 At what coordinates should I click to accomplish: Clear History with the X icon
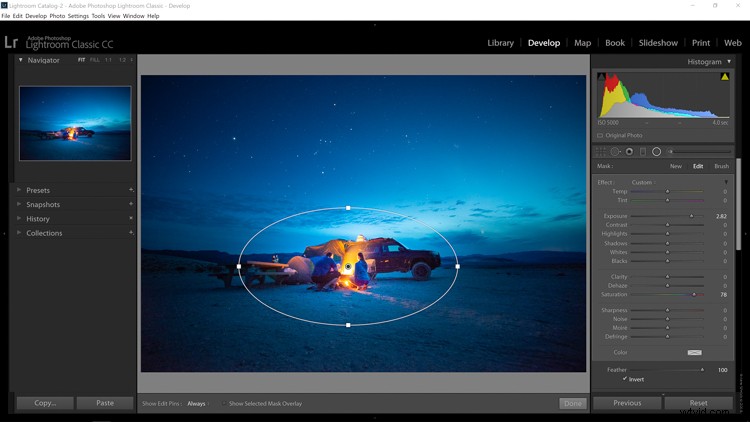point(131,218)
